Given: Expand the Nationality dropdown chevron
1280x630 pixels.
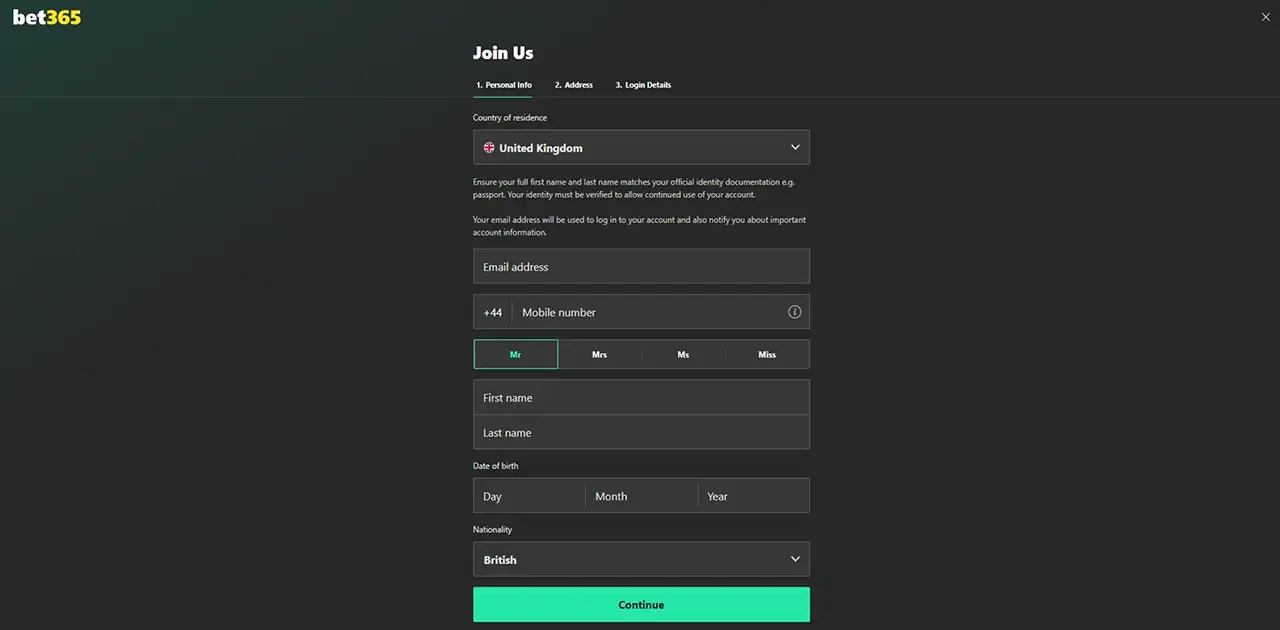Looking at the screenshot, I should 795,559.
